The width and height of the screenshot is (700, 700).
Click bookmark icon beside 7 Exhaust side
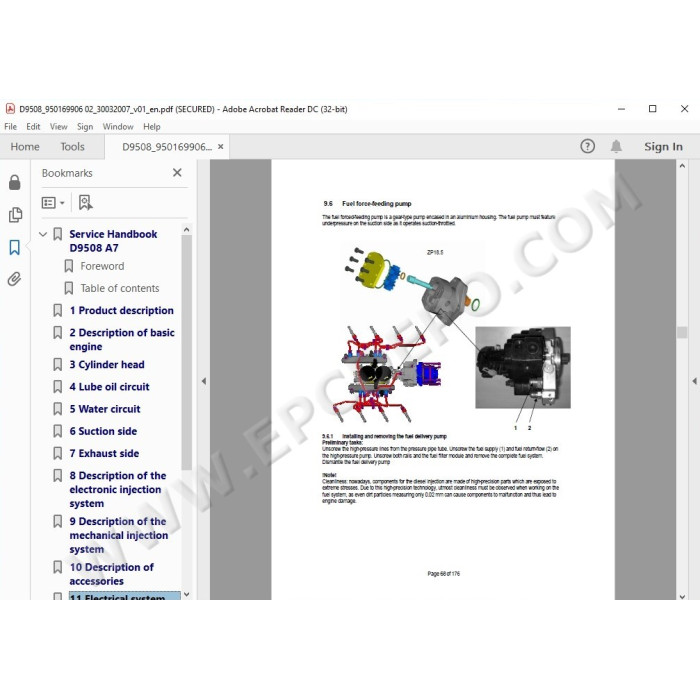(58, 454)
